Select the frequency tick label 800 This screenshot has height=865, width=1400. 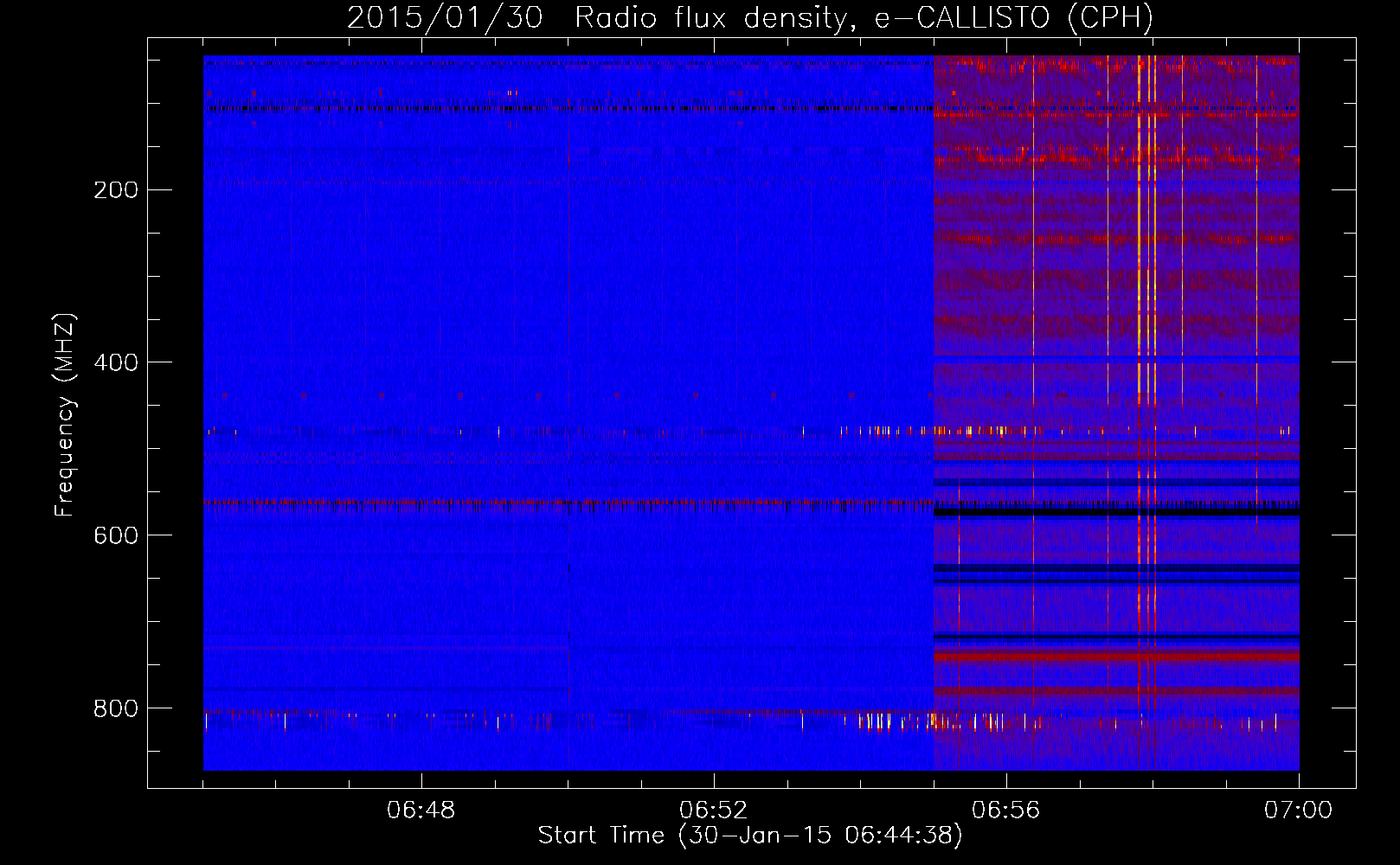pos(116,708)
